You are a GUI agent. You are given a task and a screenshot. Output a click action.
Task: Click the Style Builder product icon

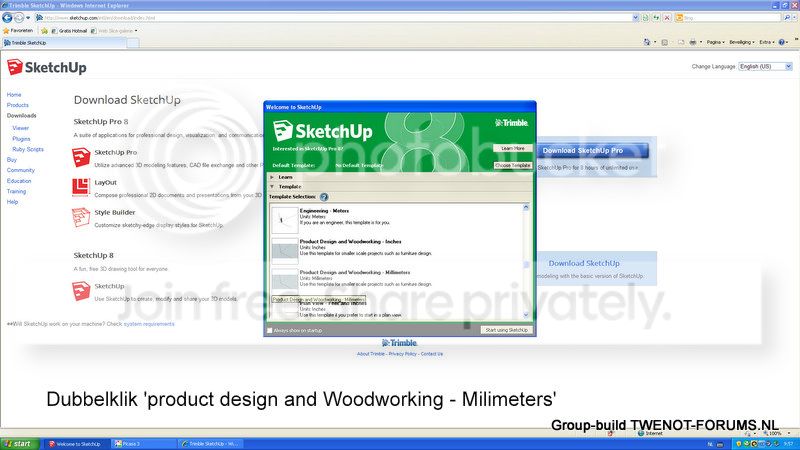(81, 217)
